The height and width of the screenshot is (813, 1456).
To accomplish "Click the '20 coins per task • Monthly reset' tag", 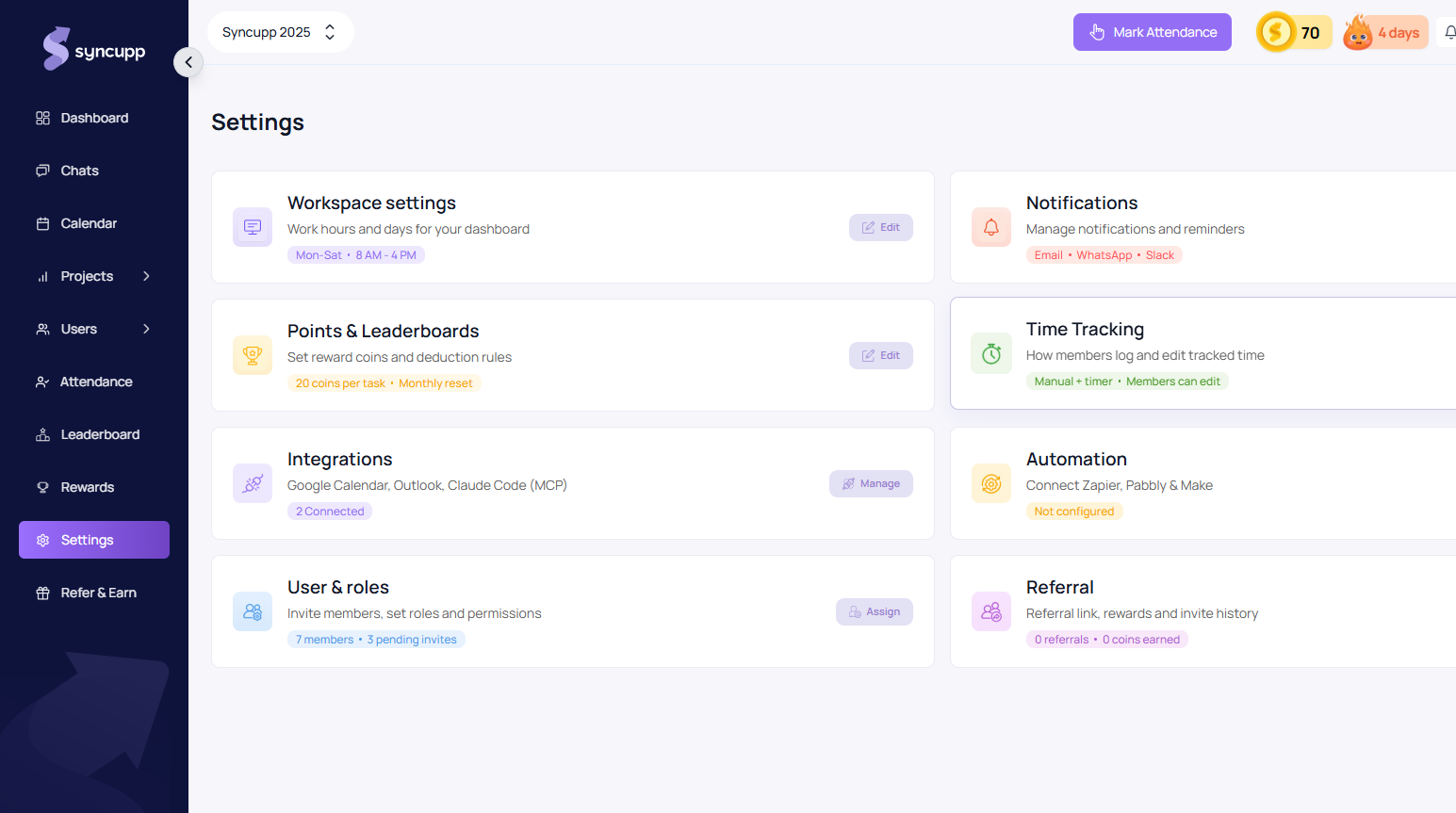I will point(384,383).
